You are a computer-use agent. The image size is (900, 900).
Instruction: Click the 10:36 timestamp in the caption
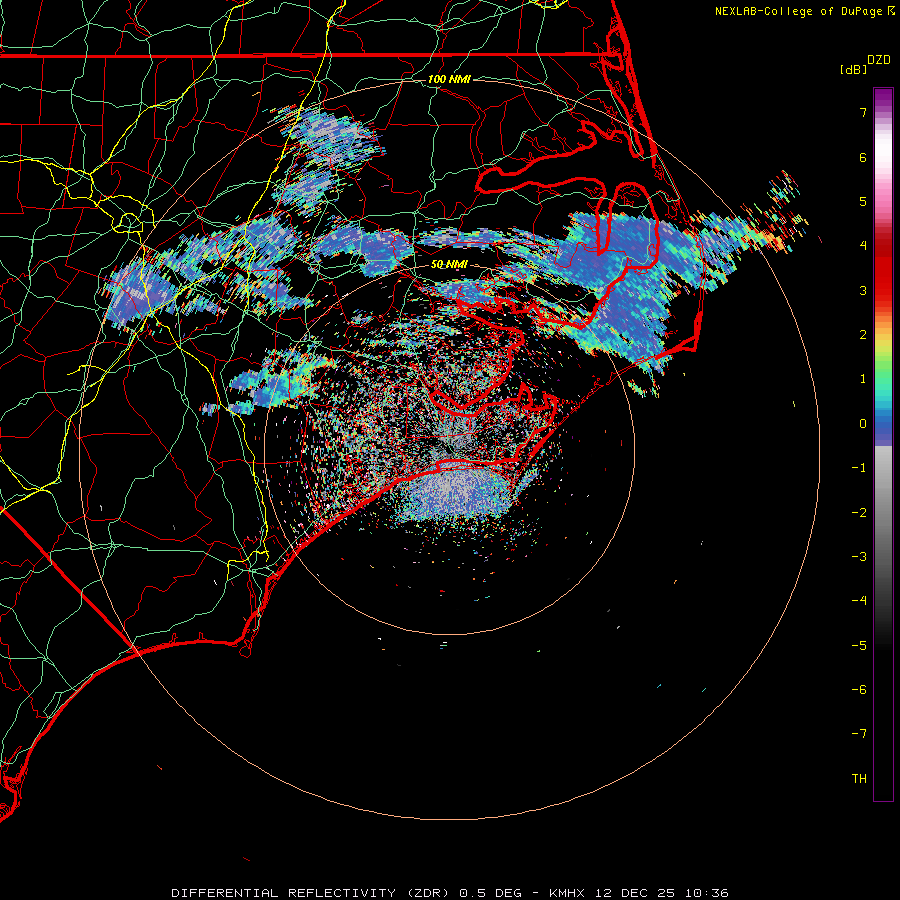click(707, 893)
